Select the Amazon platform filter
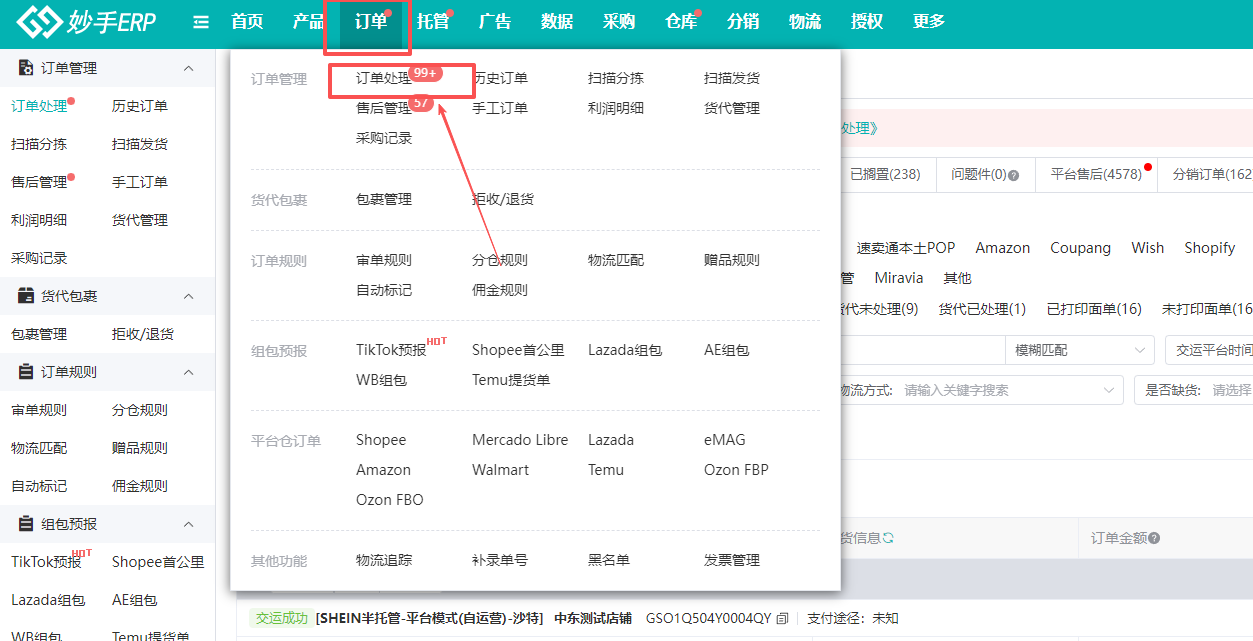The image size is (1253, 641). pos(1002,247)
